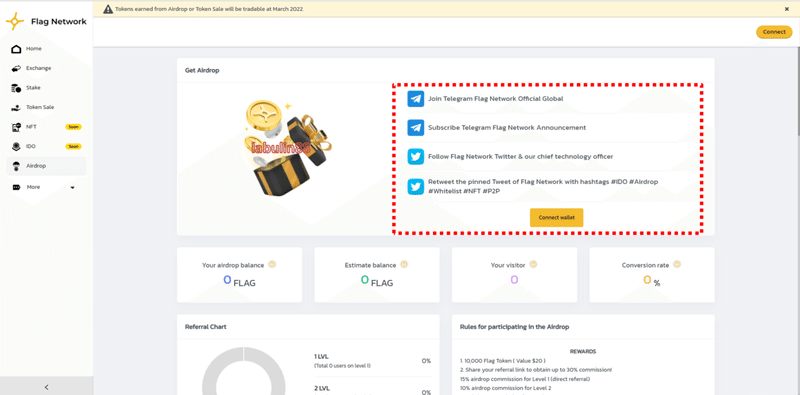Click info icon next to Conversion rate
Screen dimensions: 800x395
tap(677, 264)
